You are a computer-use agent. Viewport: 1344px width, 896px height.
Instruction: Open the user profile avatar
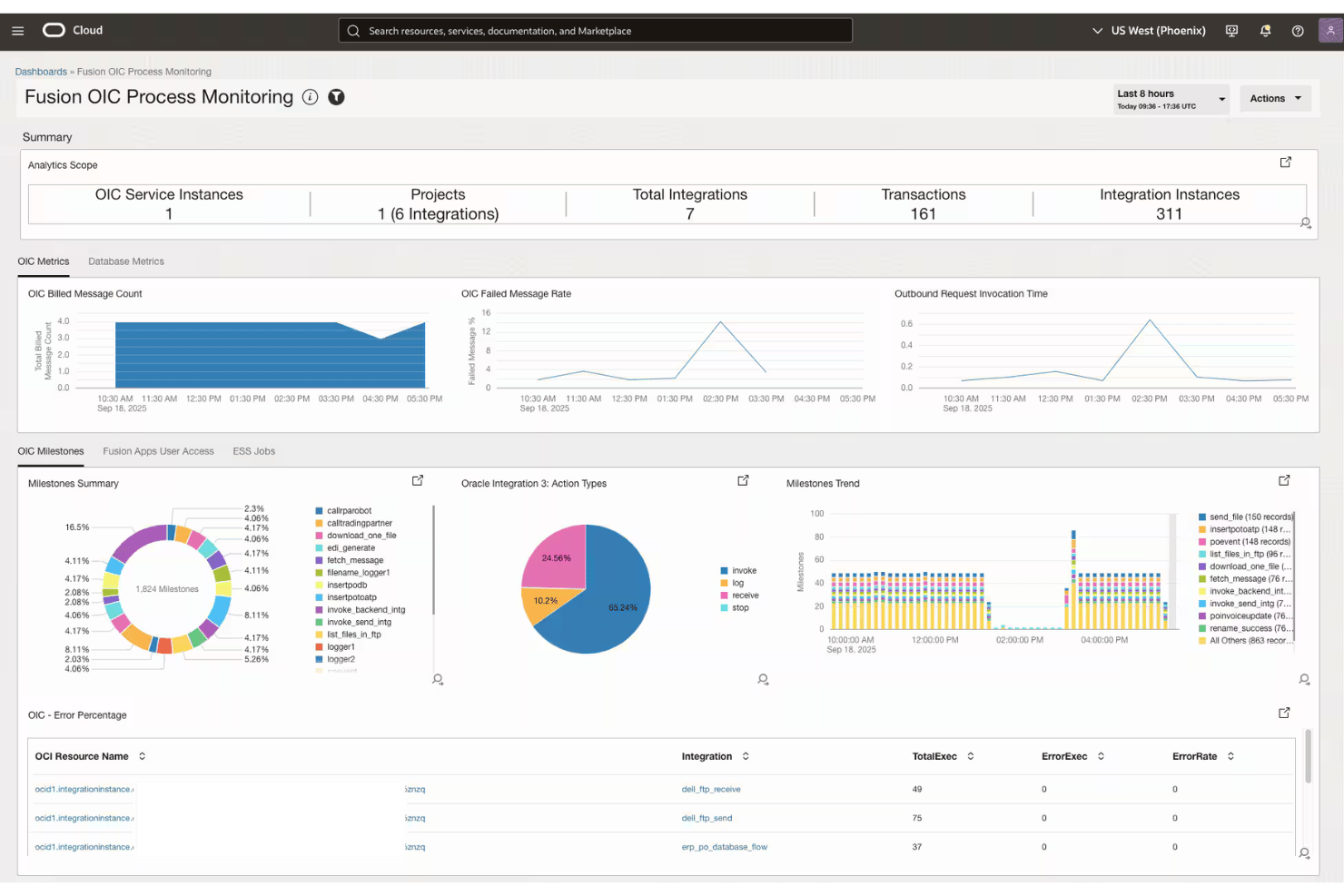[1330, 30]
